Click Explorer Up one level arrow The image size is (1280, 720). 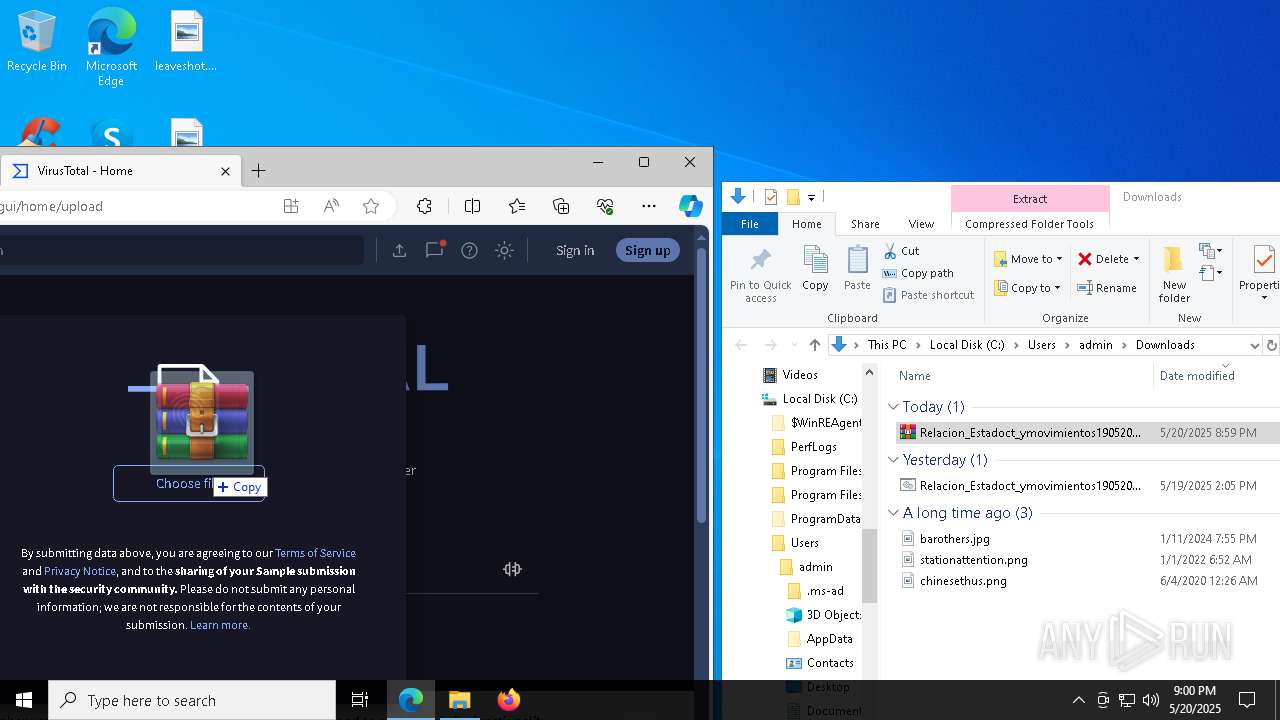point(814,345)
